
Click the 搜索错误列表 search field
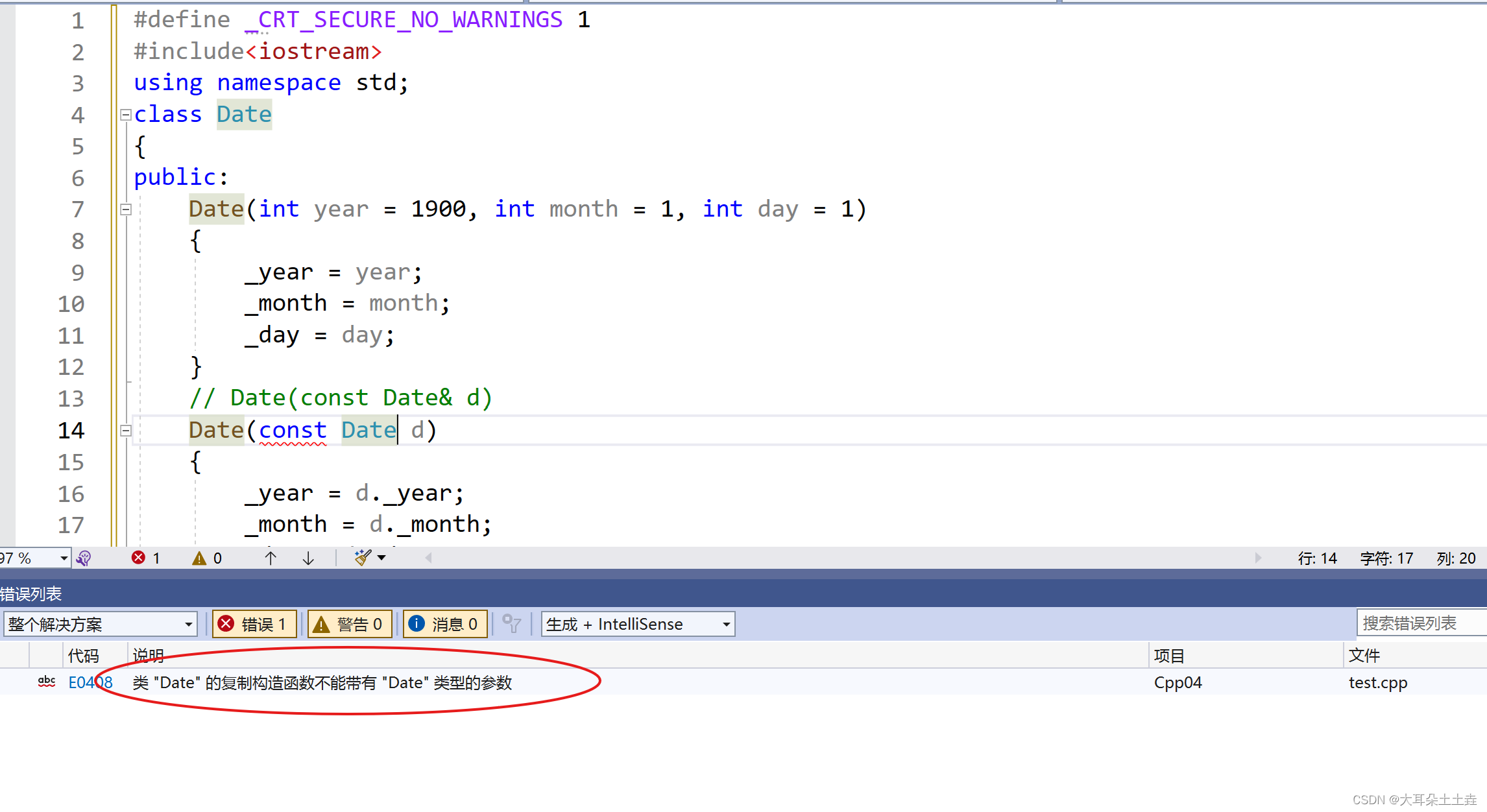[x=1421, y=623]
